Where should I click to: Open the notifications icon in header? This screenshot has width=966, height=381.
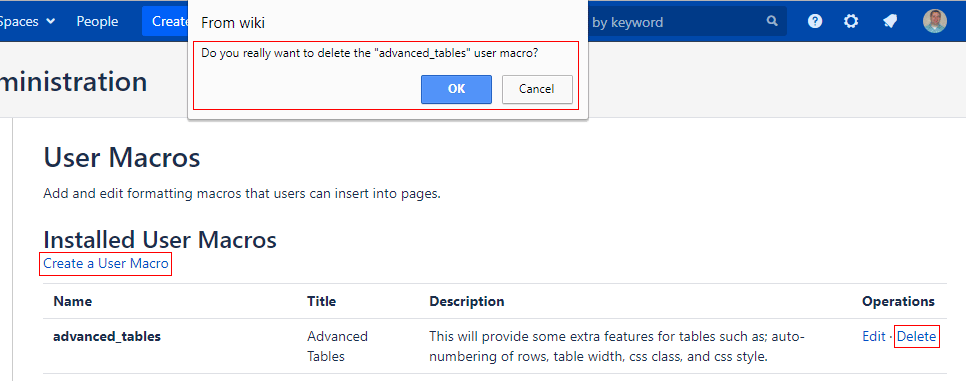[x=890, y=22]
